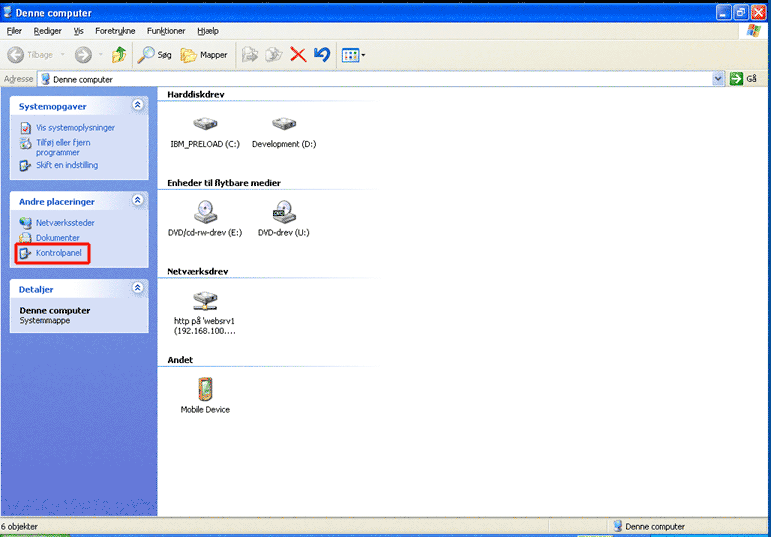Toggle the Mapper folders pane
Viewport: 771px width, 537px height.
[x=204, y=55]
